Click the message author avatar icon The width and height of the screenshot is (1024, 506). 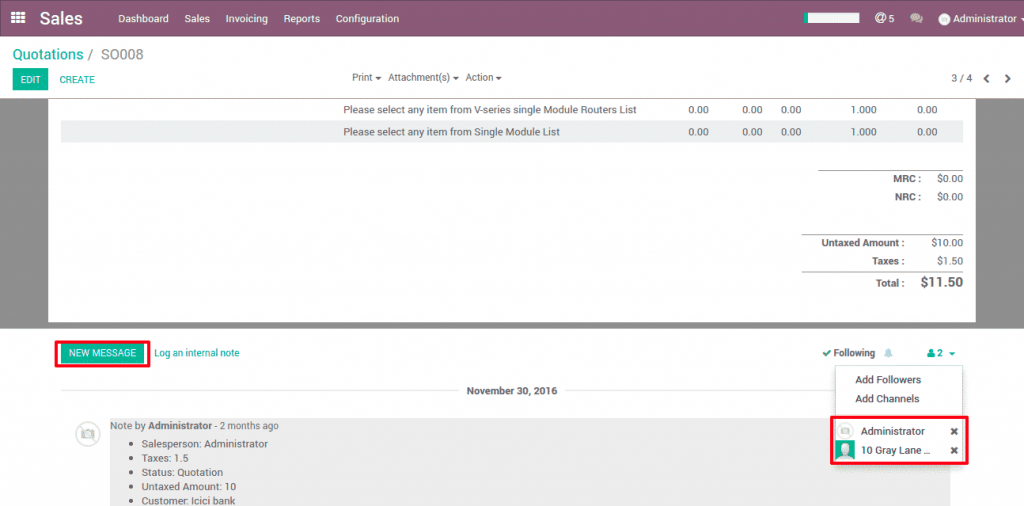click(88, 433)
